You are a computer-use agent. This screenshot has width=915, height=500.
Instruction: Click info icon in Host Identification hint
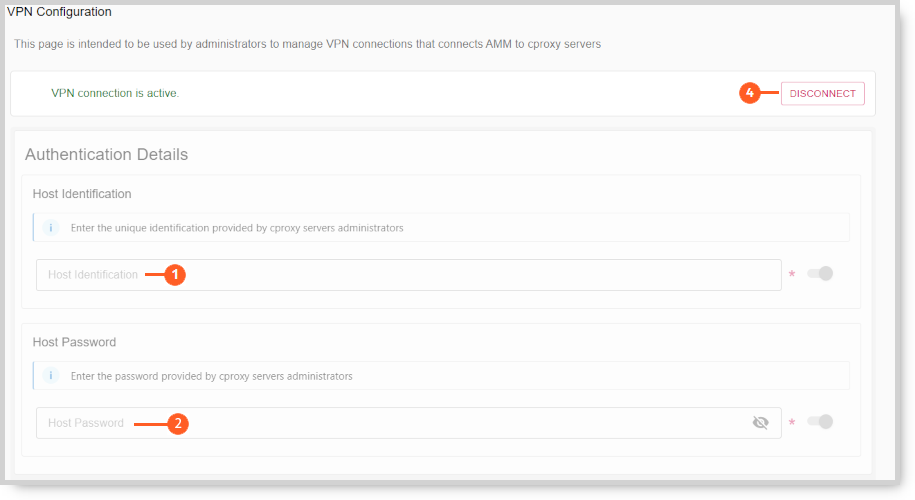(x=51, y=228)
